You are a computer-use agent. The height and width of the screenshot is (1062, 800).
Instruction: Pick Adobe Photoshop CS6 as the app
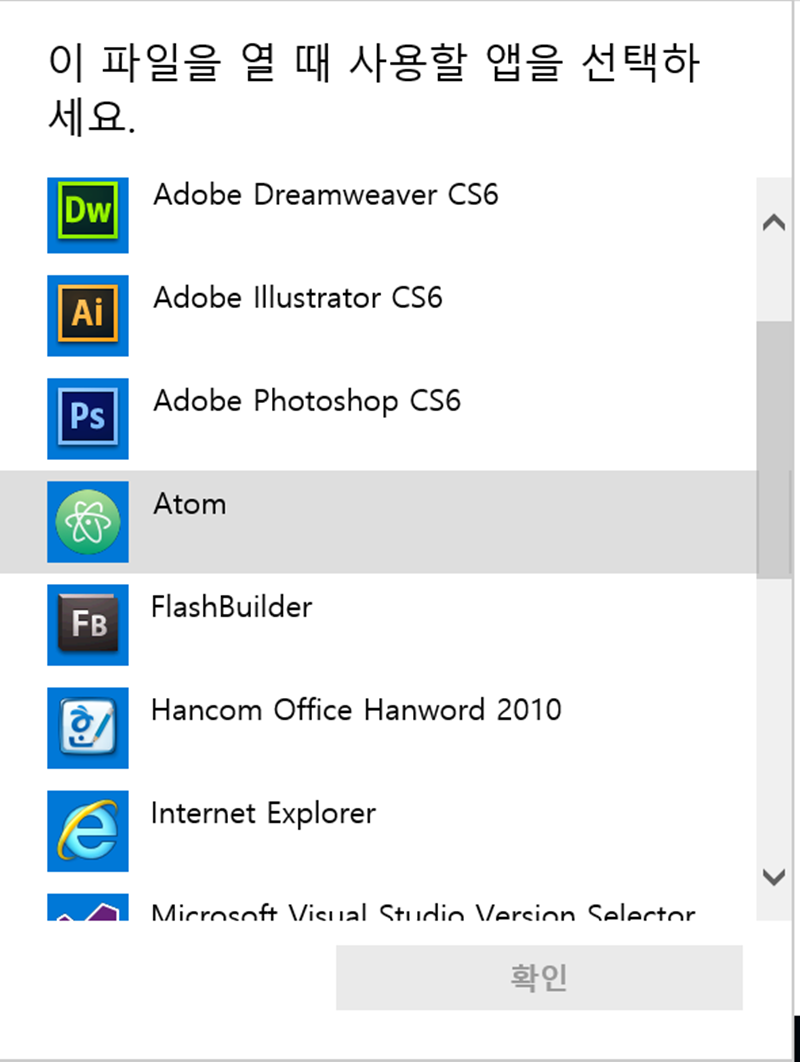pos(306,401)
